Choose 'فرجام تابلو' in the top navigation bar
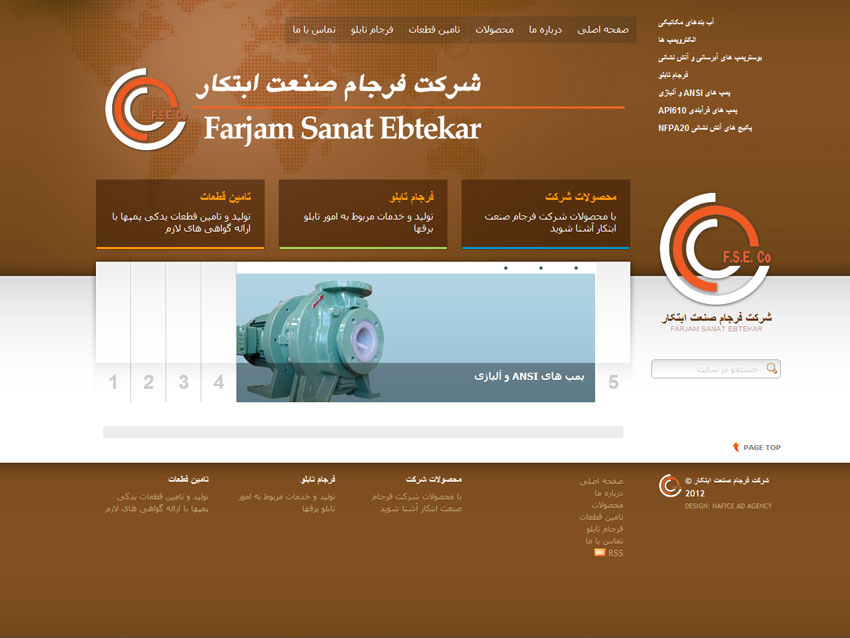Viewport: 850px width, 638px height. pyautogui.click(x=372, y=30)
